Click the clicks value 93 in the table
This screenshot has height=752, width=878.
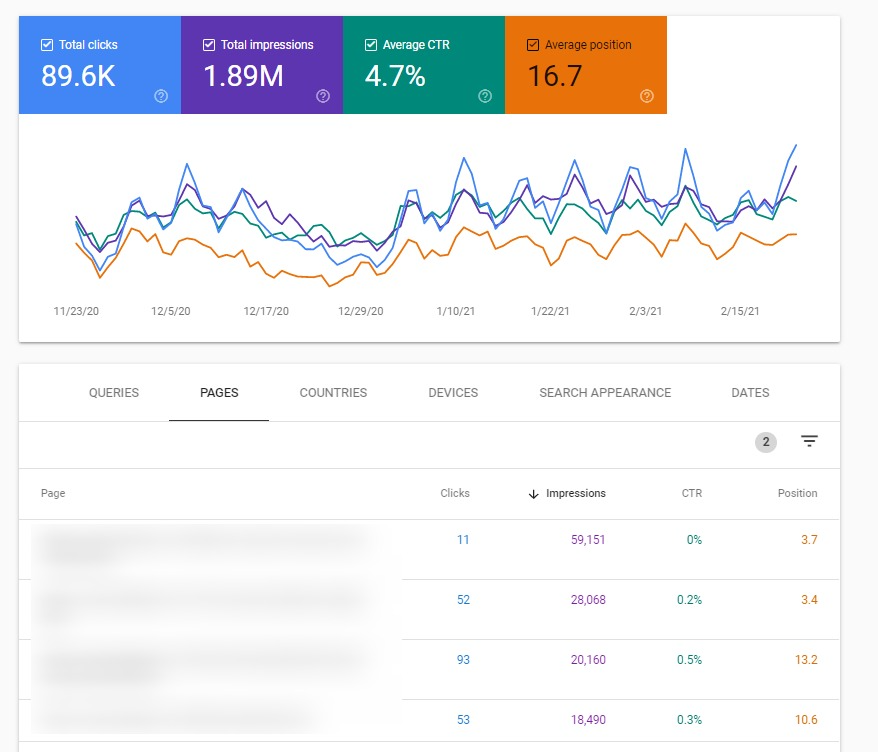[463, 659]
